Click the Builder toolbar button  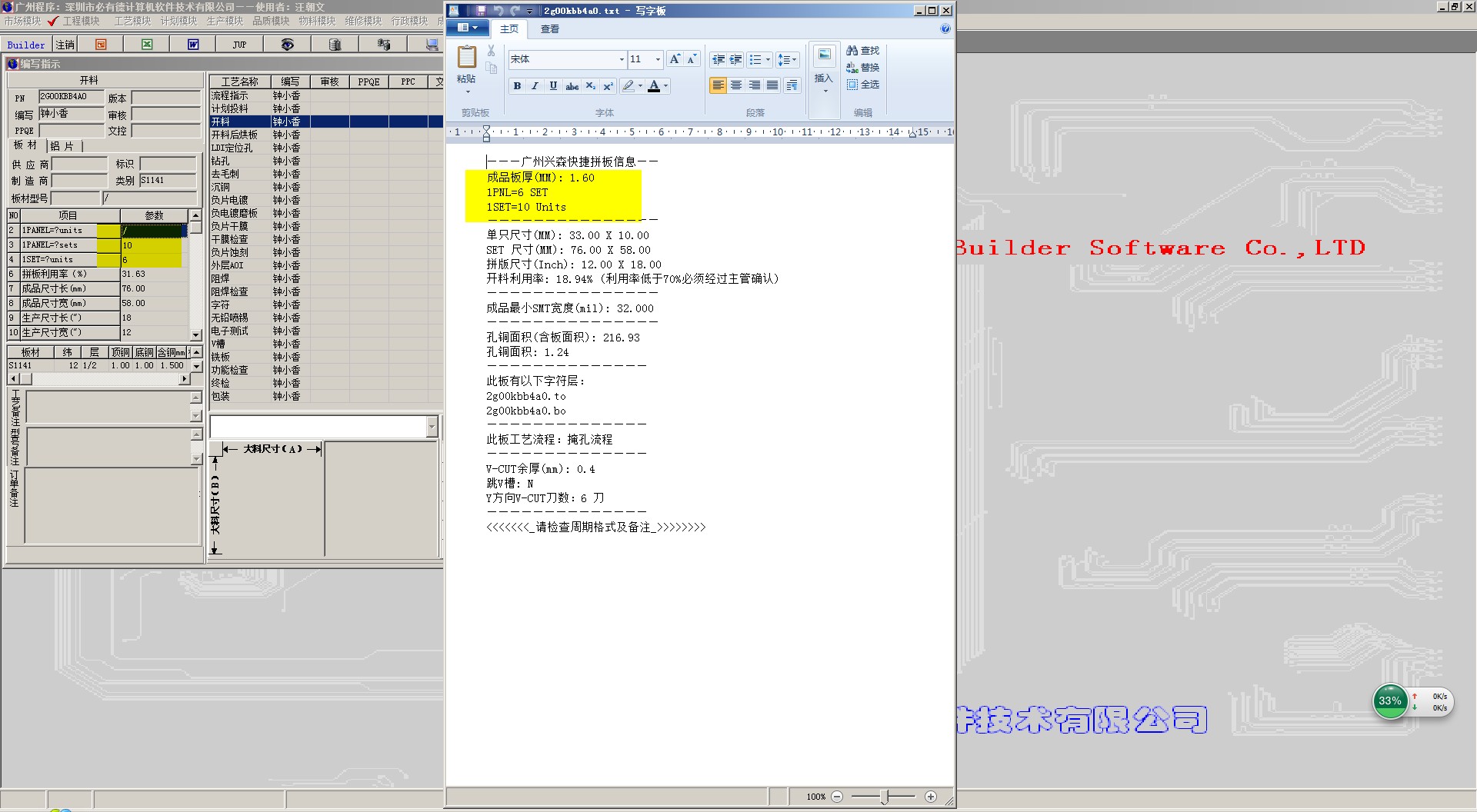(x=26, y=45)
